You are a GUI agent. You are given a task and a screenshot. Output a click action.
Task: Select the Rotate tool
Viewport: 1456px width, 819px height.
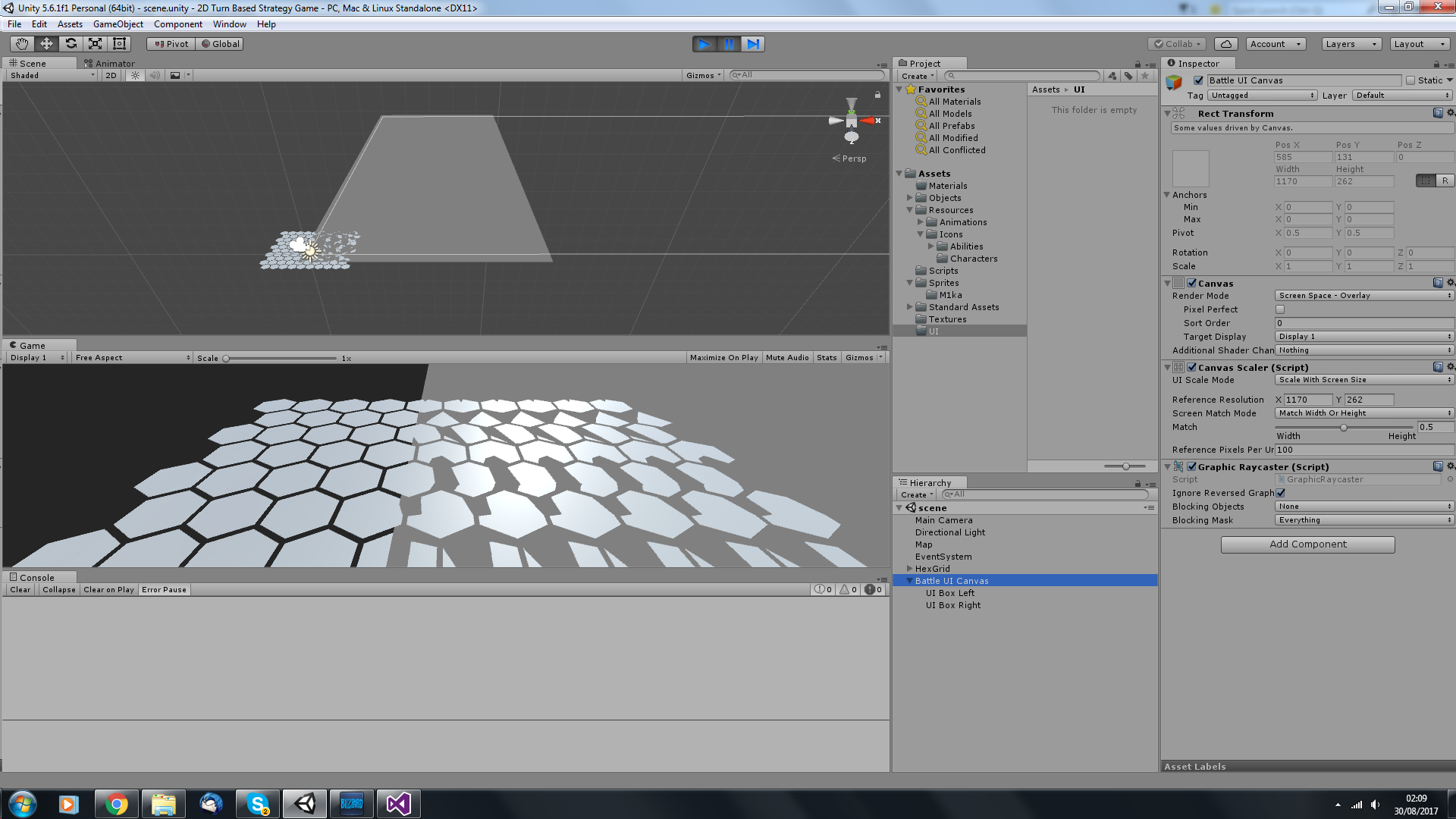tap(71, 44)
